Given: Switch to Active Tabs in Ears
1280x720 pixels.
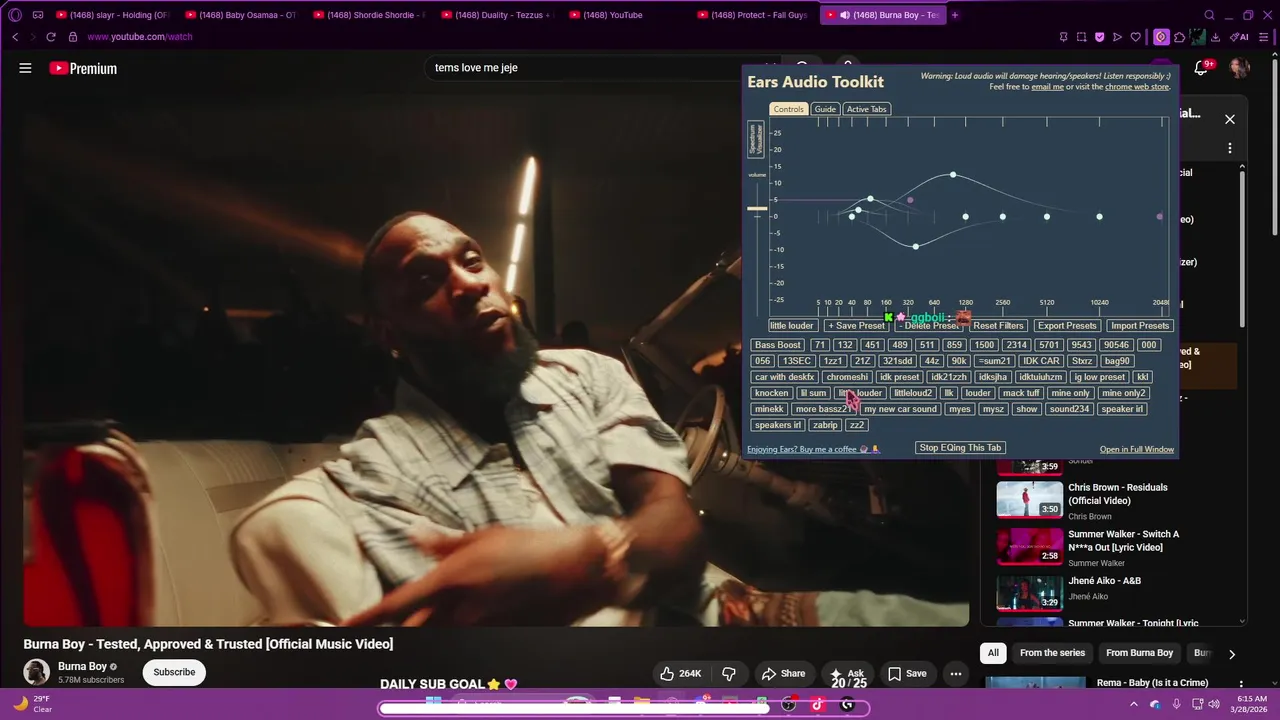Looking at the screenshot, I should tap(866, 109).
